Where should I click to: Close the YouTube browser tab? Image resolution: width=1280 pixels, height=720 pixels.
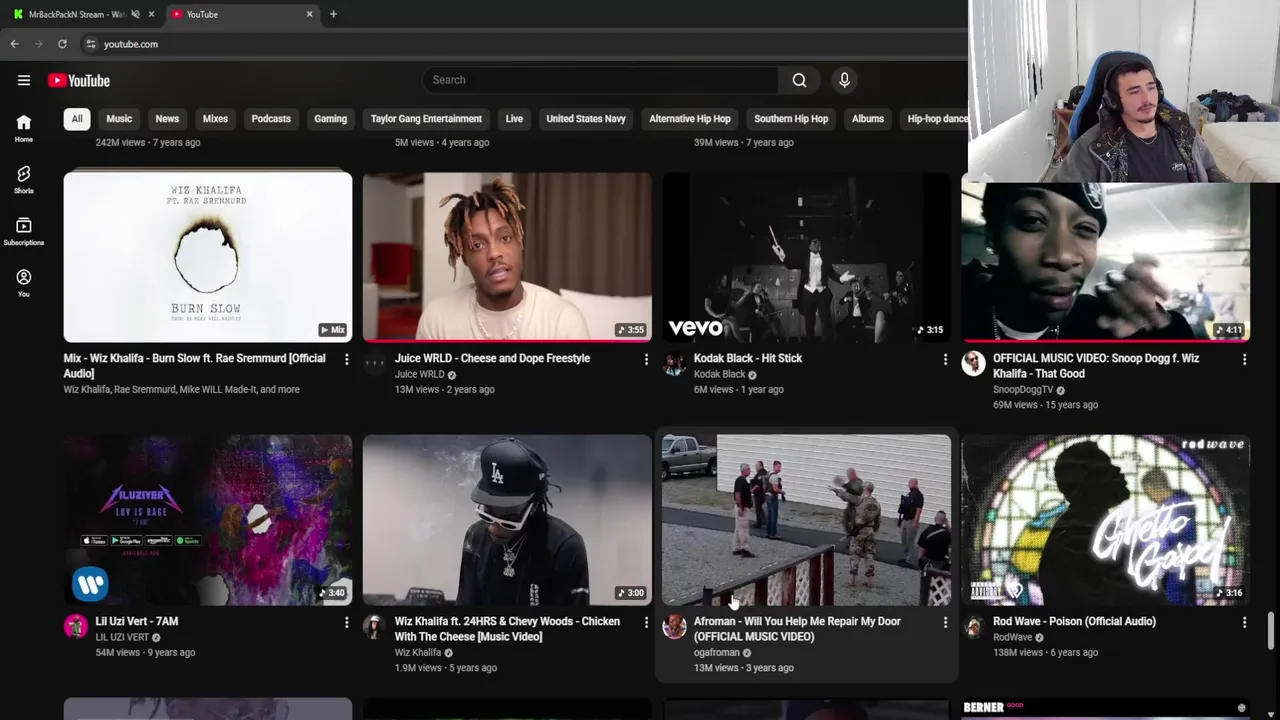coord(309,14)
